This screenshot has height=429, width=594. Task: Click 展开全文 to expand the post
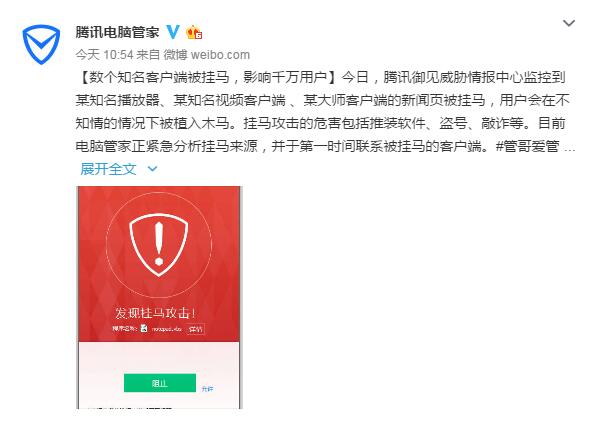click(108, 169)
